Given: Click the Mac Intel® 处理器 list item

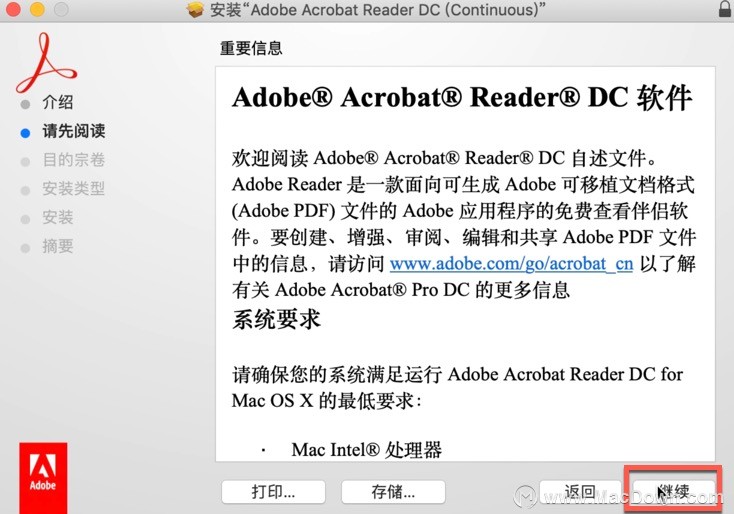Looking at the screenshot, I should click(x=367, y=450).
